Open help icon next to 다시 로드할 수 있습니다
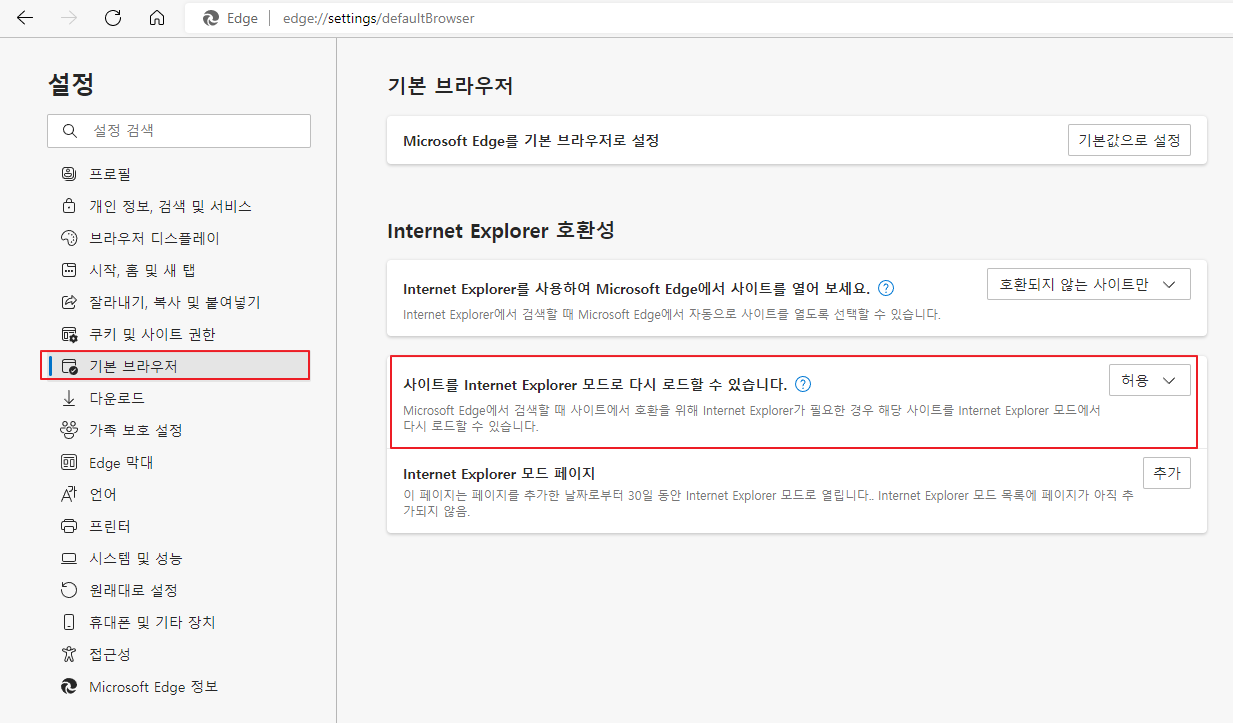The width and height of the screenshot is (1233, 723). point(803,384)
